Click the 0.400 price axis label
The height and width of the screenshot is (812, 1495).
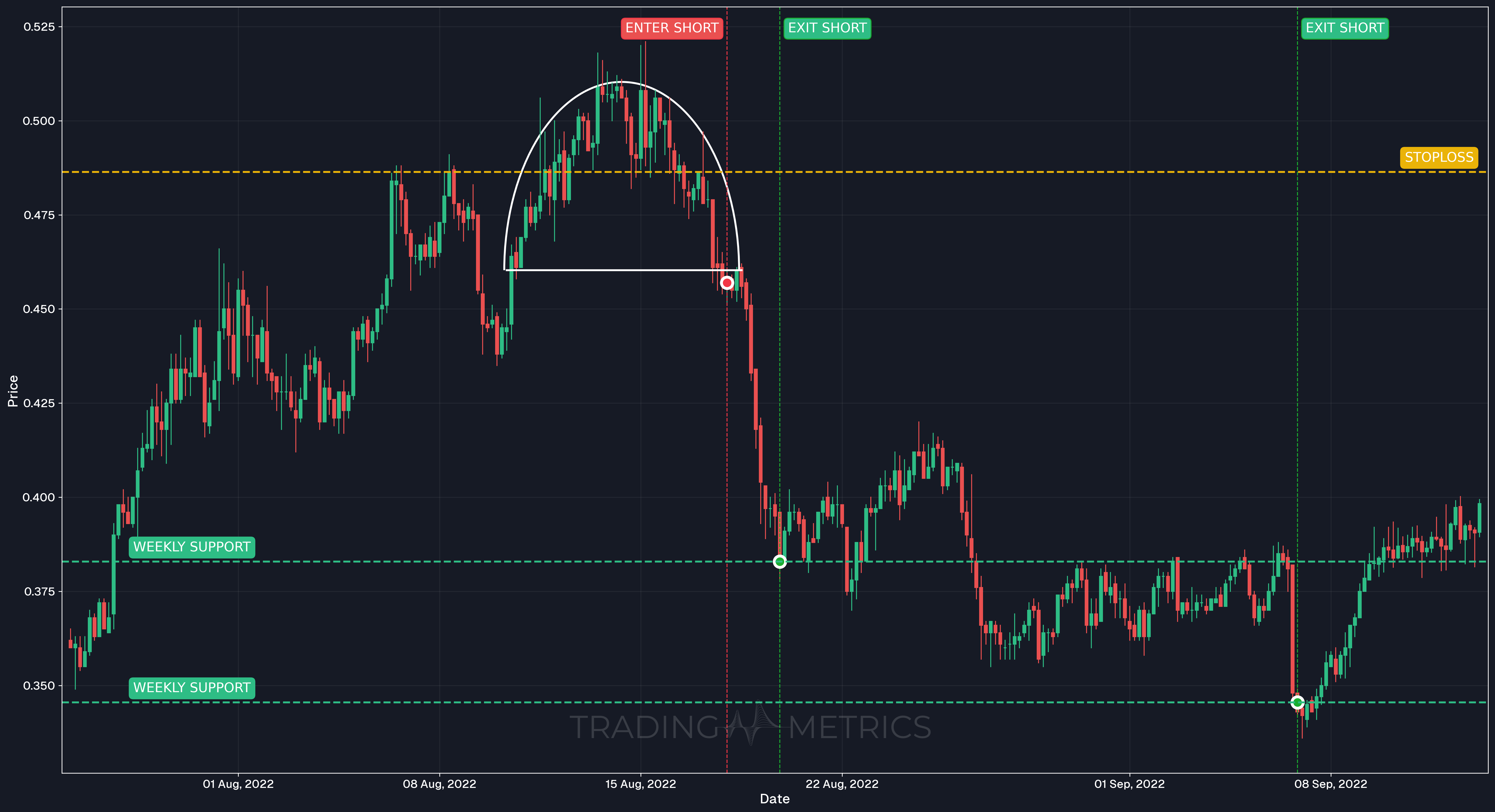click(x=39, y=498)
